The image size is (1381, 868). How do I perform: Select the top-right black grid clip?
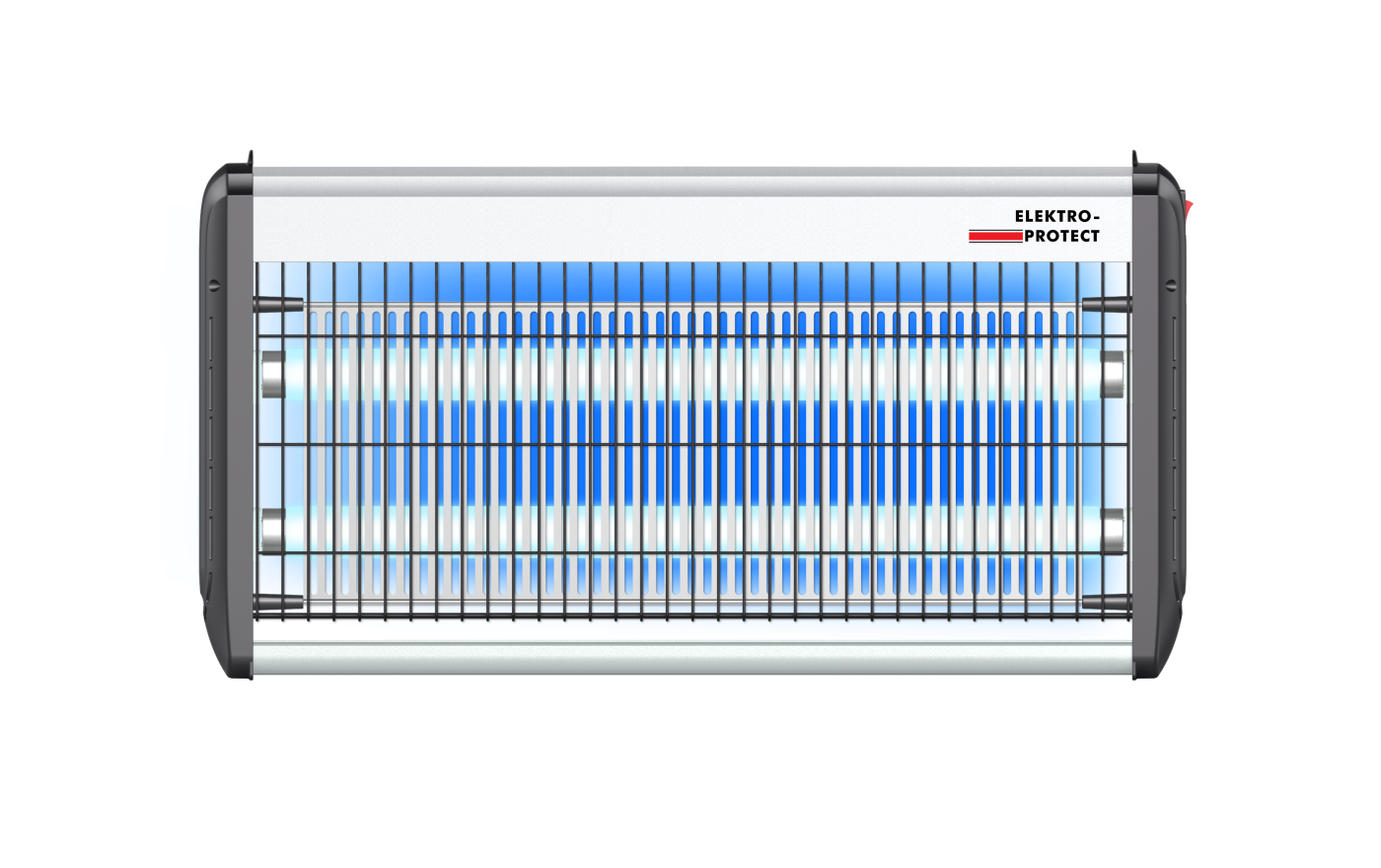1106,304
